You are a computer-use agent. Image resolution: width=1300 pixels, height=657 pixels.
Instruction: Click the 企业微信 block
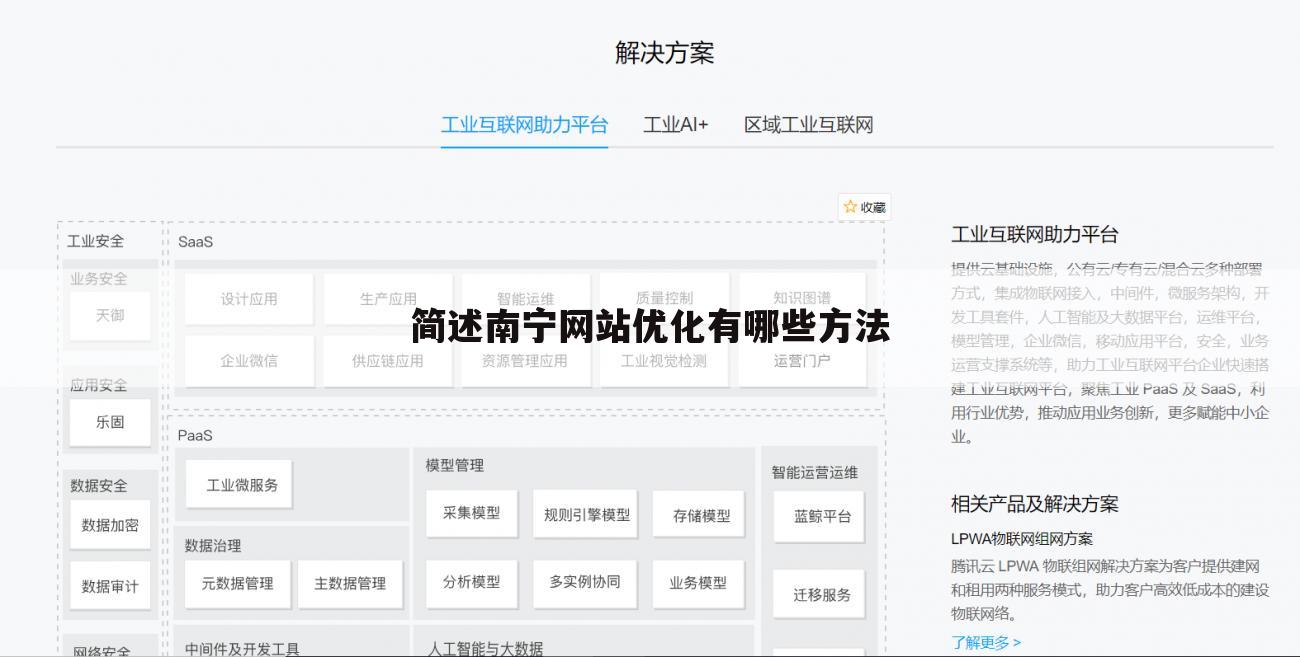[248, 361]
